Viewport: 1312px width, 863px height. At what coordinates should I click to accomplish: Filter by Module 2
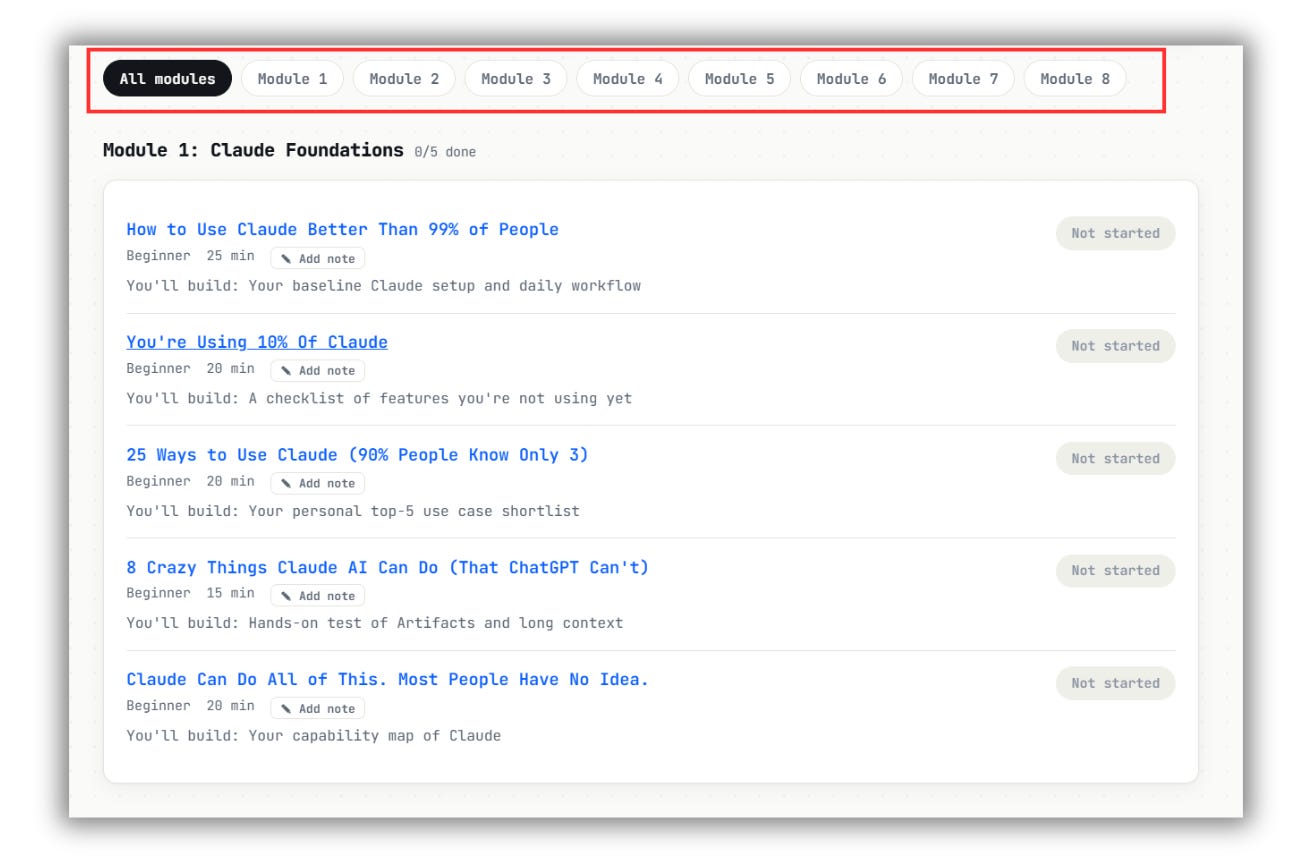coord(404,79)
